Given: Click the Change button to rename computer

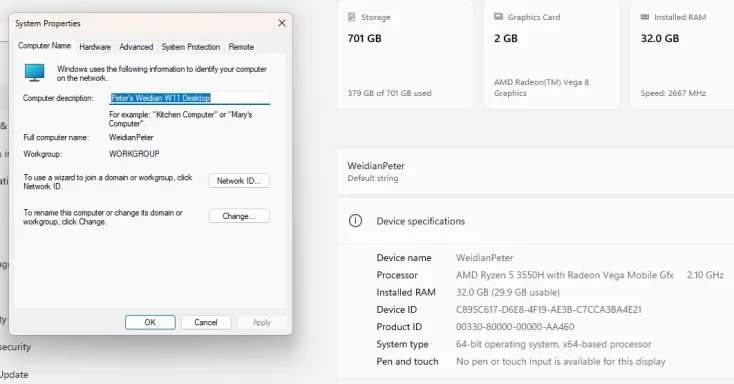Looking at the screenshot, I should [239, 216].
